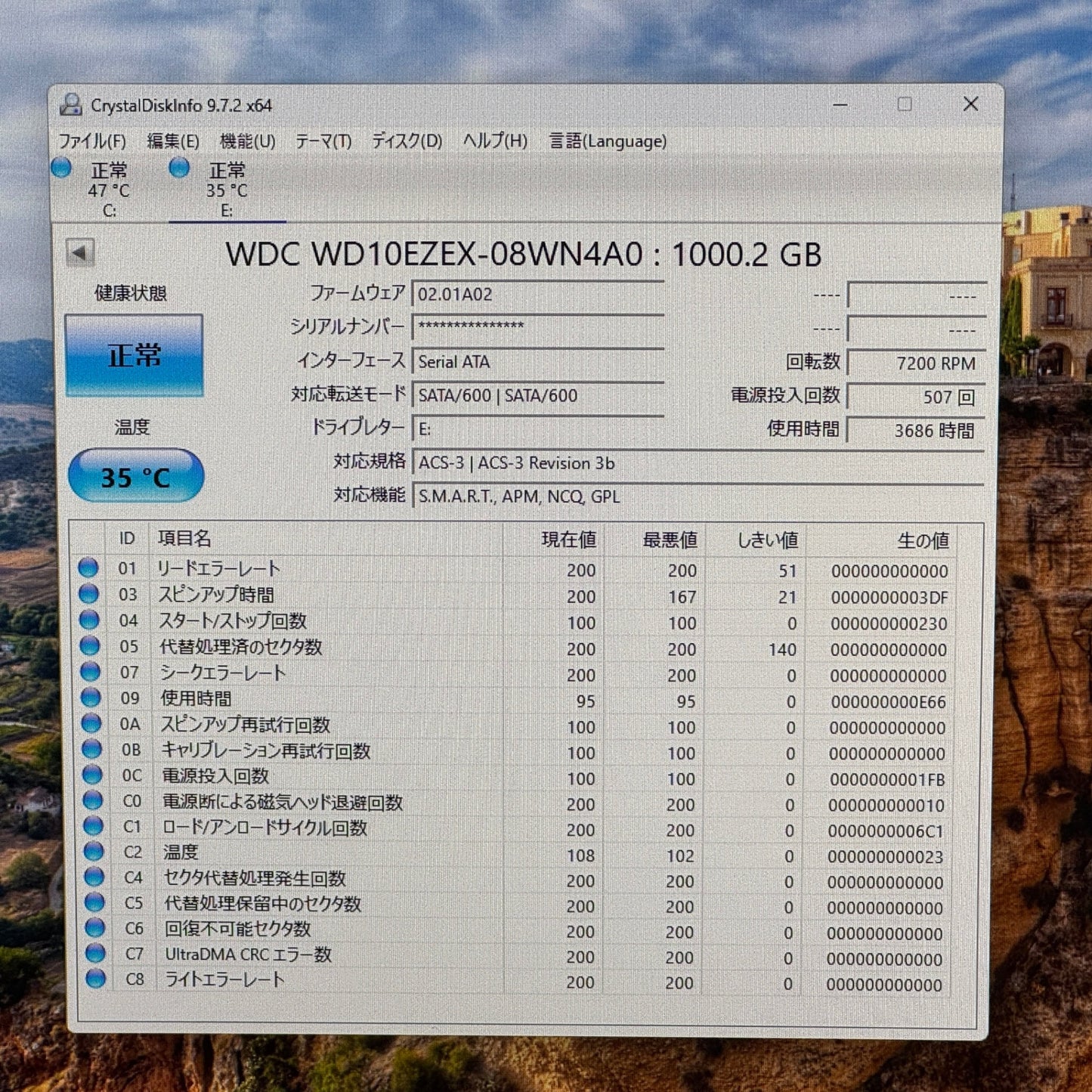Click raw value 000000000E66
The width and height of the screenshot is (1092, 1092).
(888, 702)
